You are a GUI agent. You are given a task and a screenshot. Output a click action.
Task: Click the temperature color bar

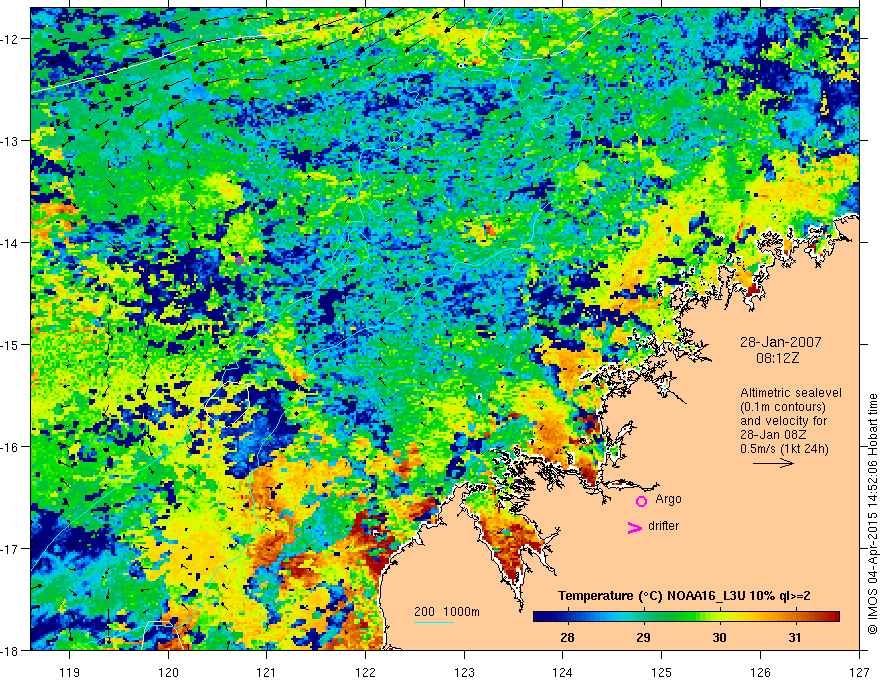[686, 617]
